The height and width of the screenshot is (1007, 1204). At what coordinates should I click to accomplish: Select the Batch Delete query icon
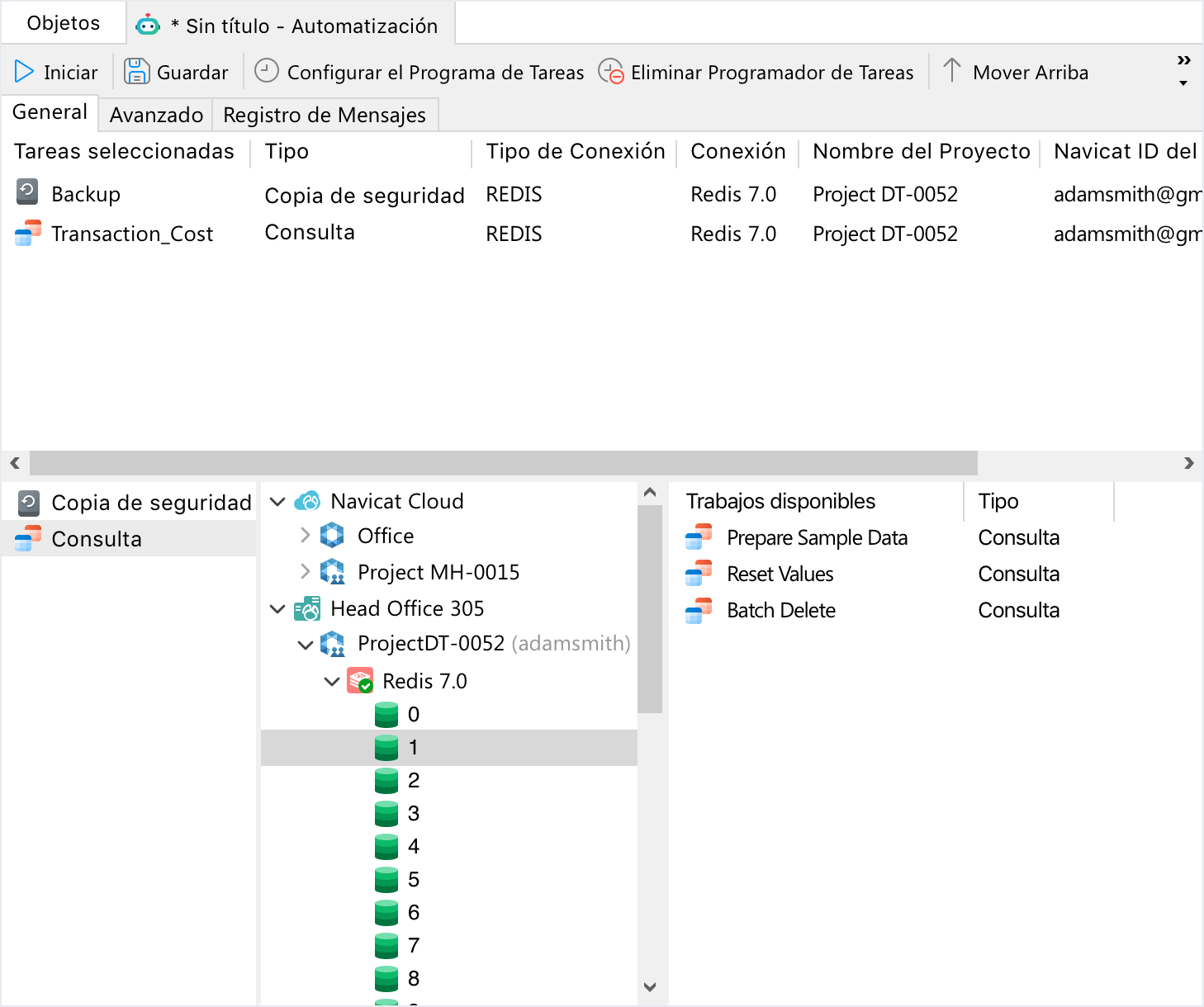click(699, 610)
